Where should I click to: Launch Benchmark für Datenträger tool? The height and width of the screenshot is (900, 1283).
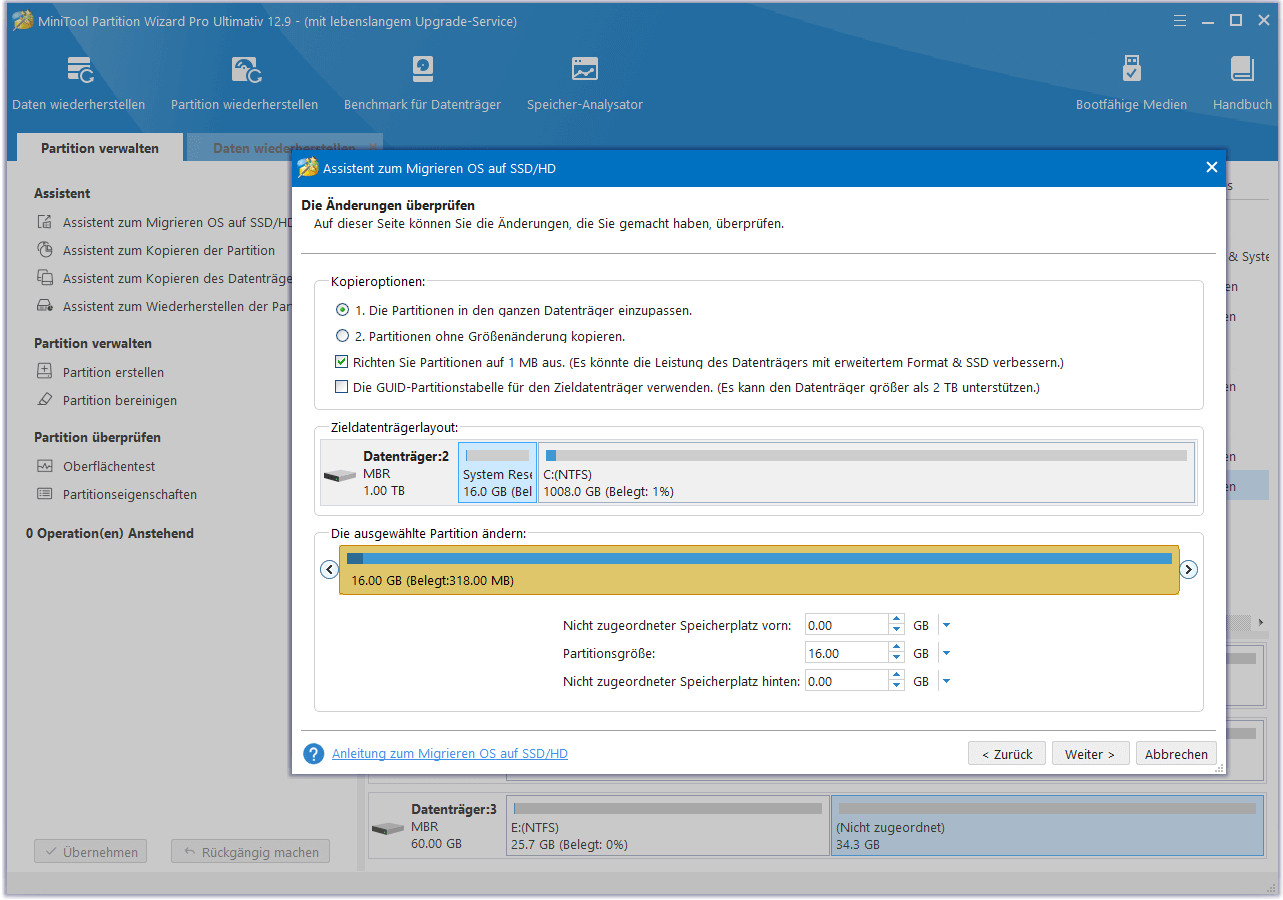[422, 69]
